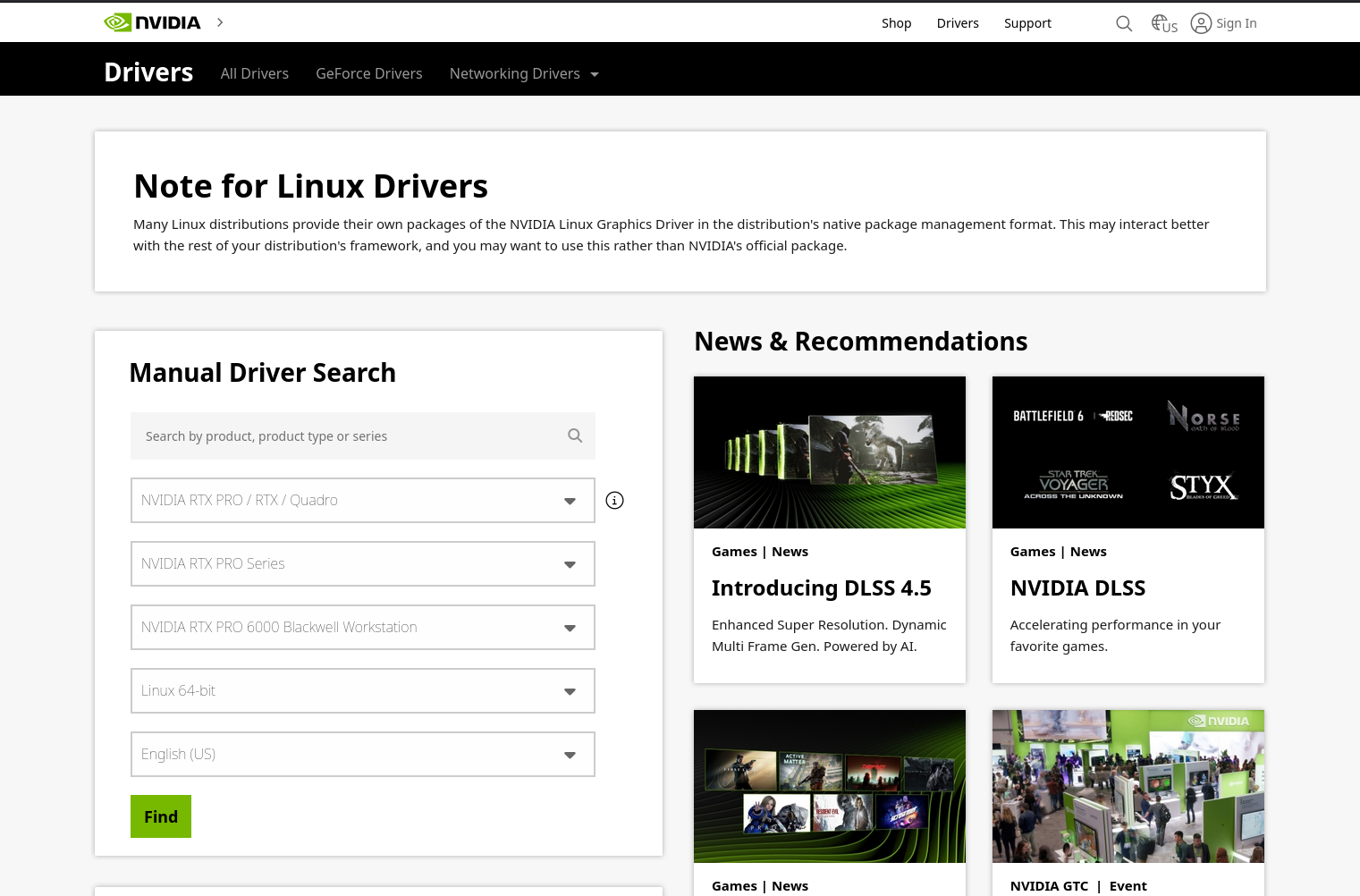This screenshot has width=1360, height=896.
Task: Click the magnifier icon in the product search field
Action: 575,435
